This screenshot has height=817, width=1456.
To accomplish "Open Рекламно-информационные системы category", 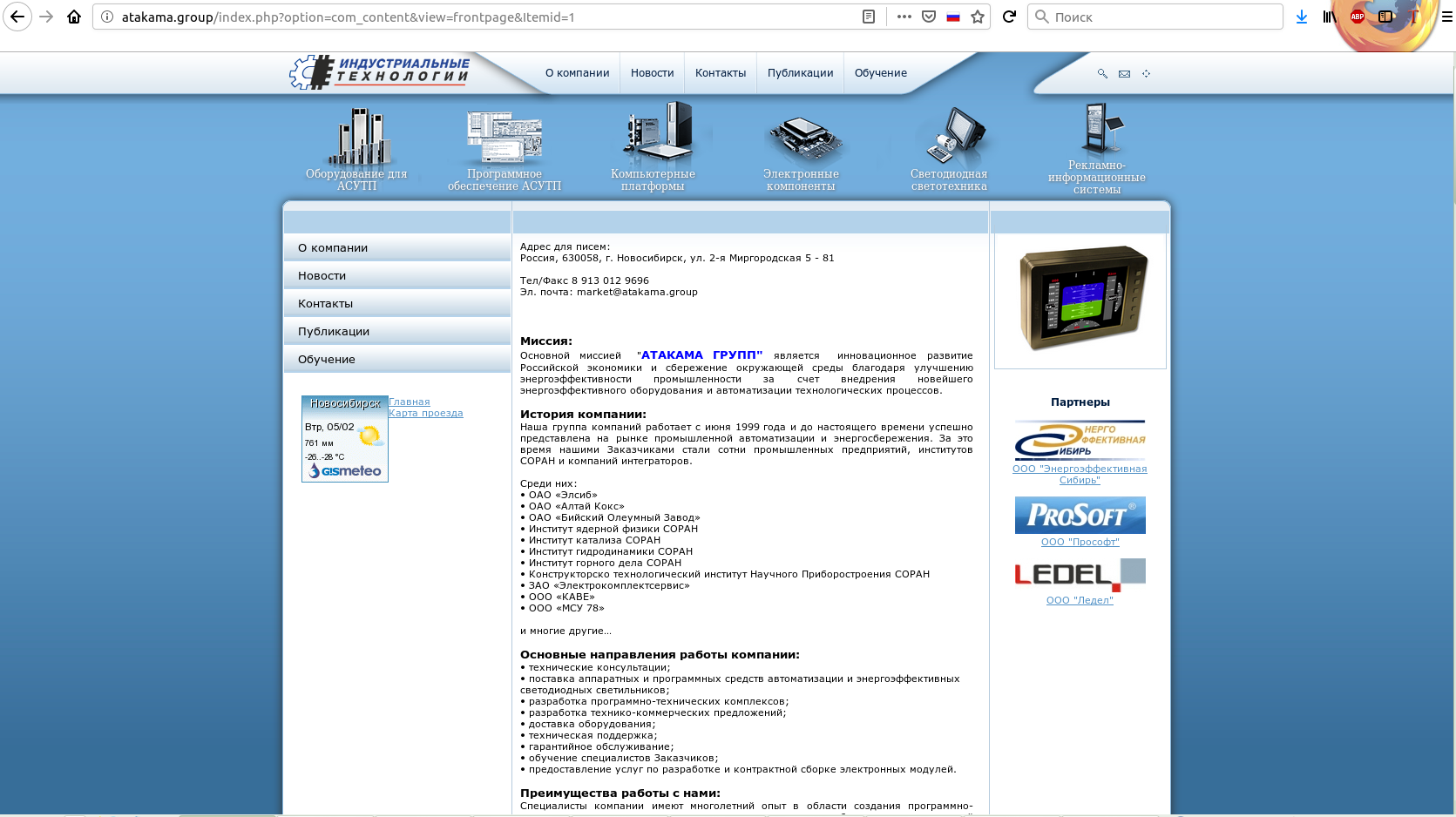I will pyautogui.click(x=1097, y=148).
